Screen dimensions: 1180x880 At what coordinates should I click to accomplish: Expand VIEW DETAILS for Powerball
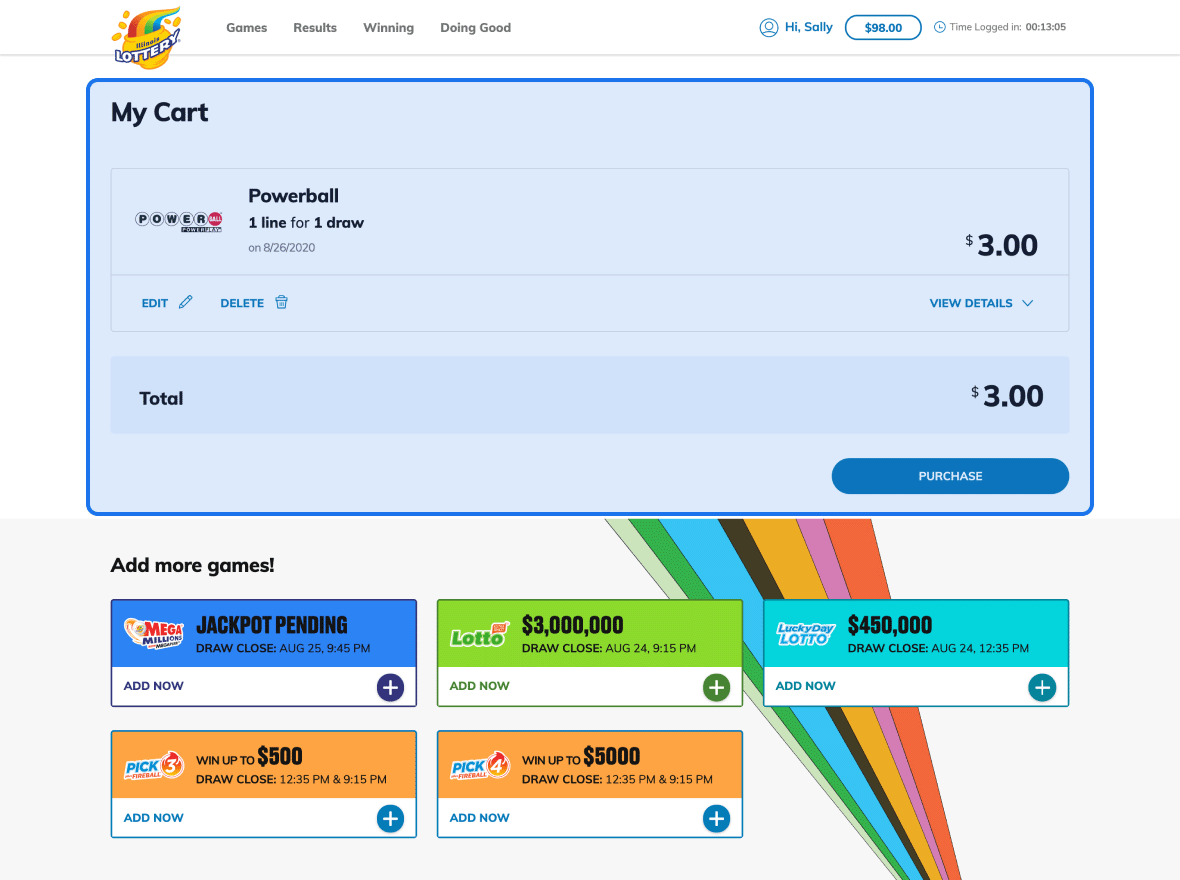tap(971, 303)
